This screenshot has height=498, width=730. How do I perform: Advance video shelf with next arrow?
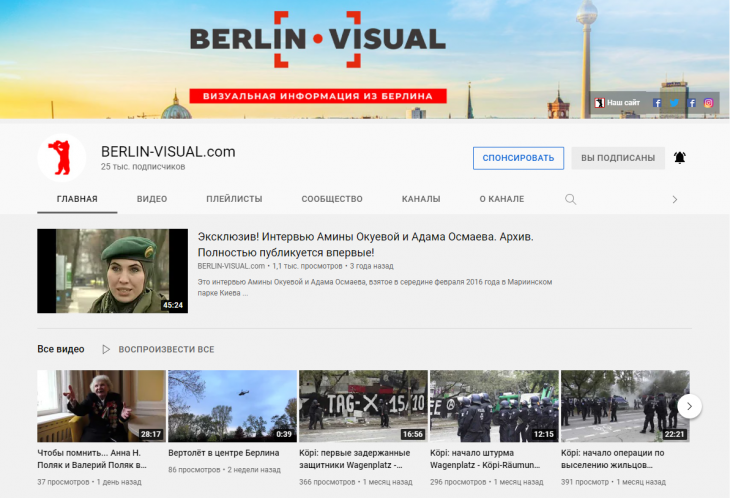point(689,406)
